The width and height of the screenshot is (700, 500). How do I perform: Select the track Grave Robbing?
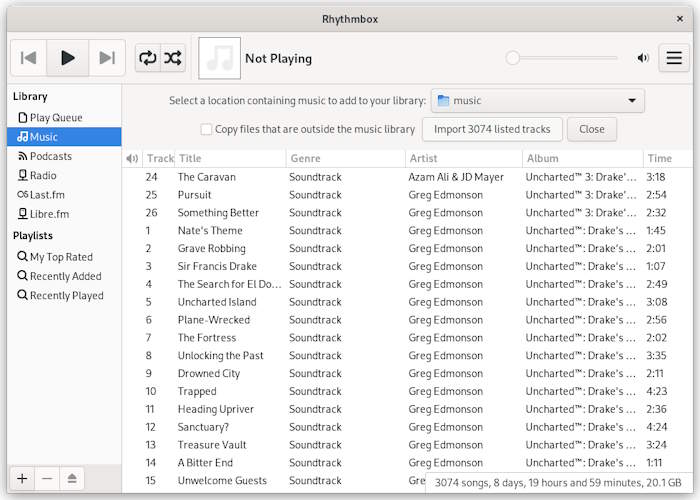pyautogui.click(x=407, y=248)
